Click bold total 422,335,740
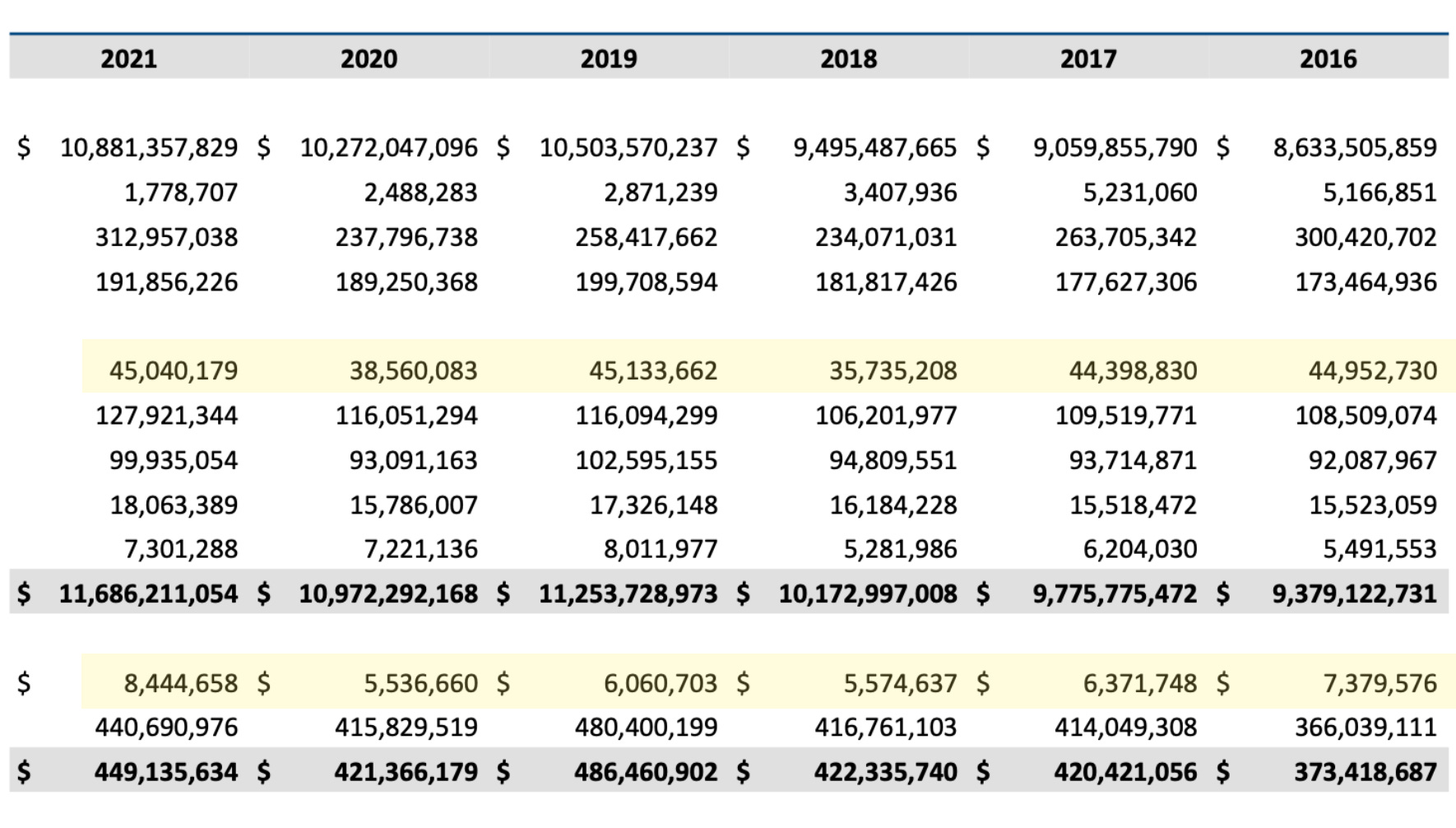The image size is (1456, 828). click(886, 772)
